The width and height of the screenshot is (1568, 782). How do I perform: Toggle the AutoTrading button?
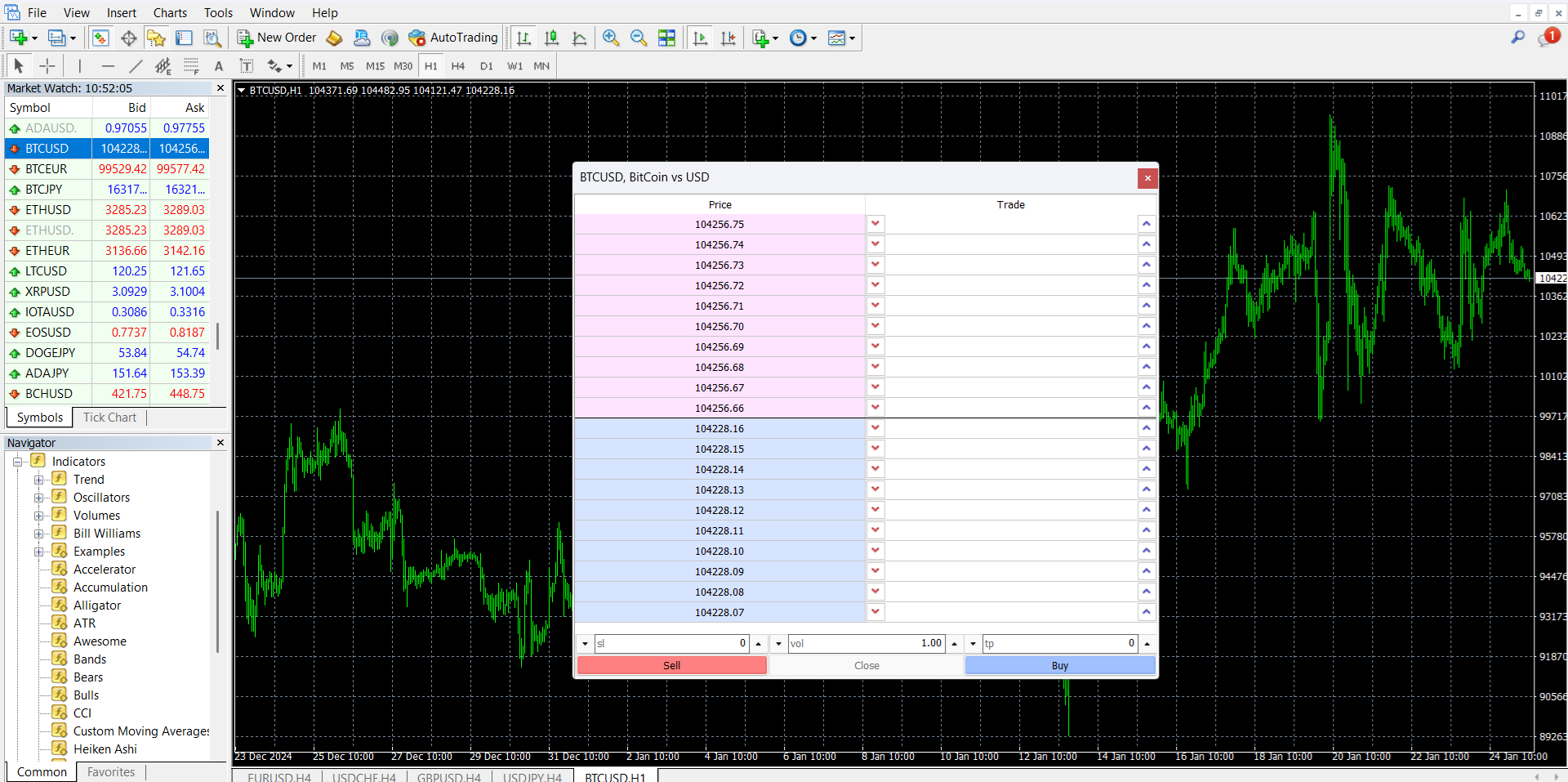click(453, 38)
